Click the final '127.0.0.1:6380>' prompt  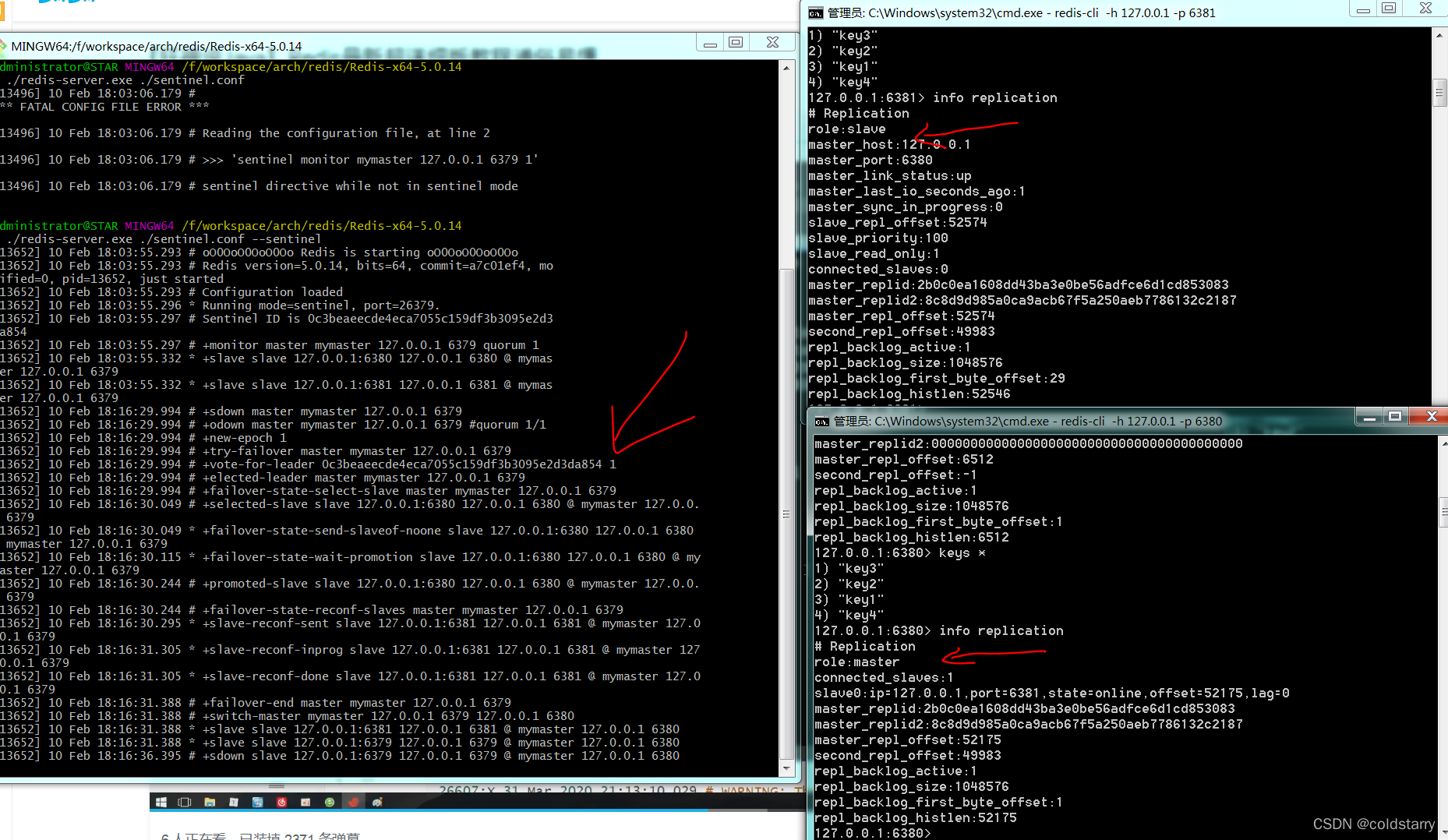(x=873, y=834)
